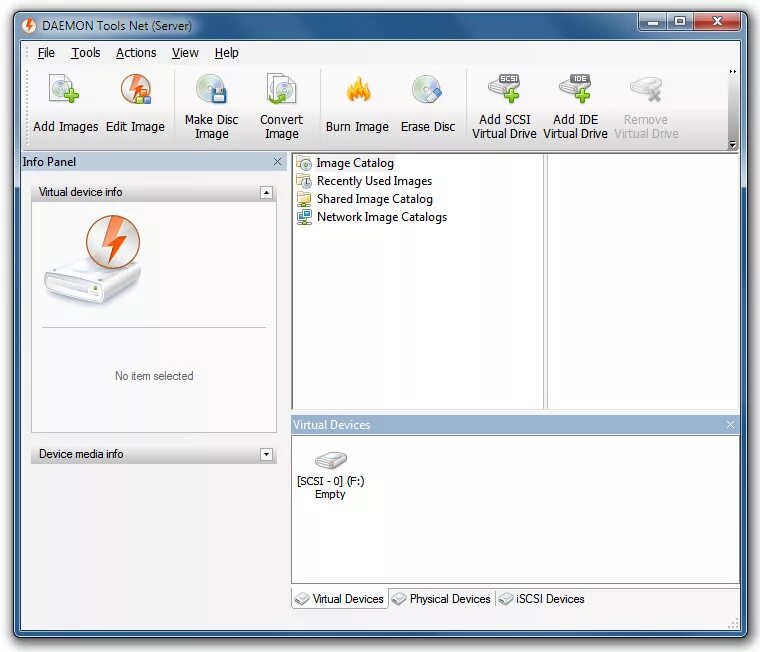The height and width of the screenshot is (652, 760).
Task: Click the toolbar drag handle grip
Action: coord(28,108)
